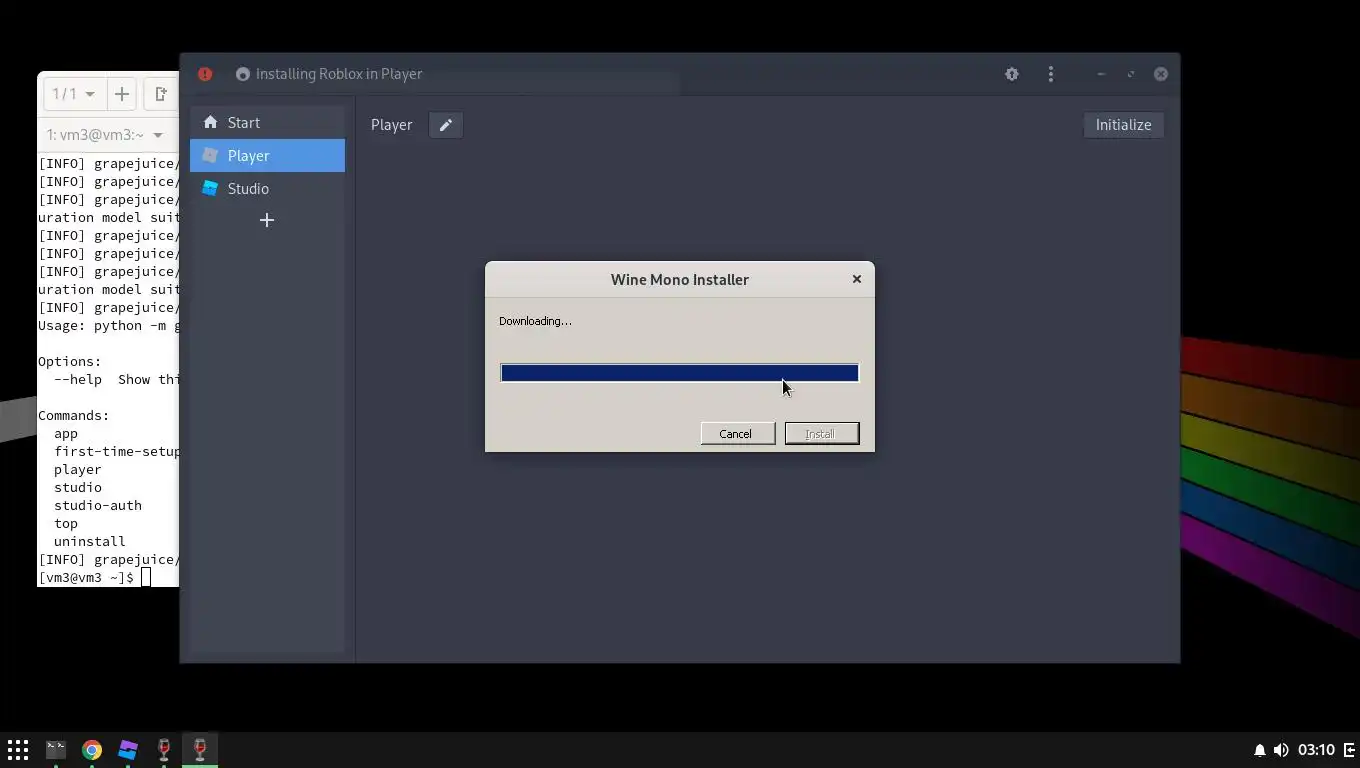Click the Install button in Wine Mono Installer
Screen dimensions: 1360x768
point(821,433)
